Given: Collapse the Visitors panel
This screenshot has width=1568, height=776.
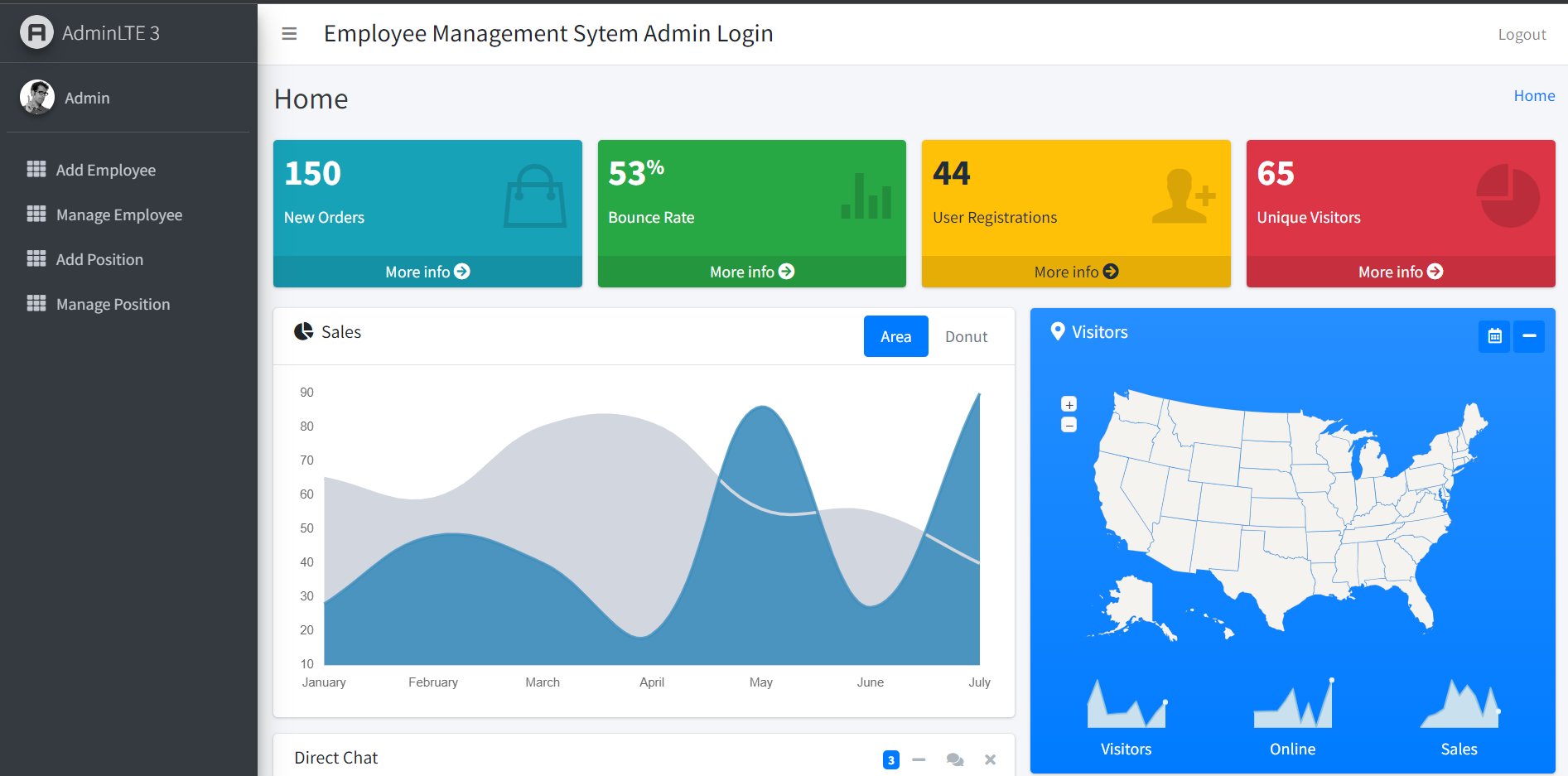Looking at the screenshot, I should (x=1529, y=336).
